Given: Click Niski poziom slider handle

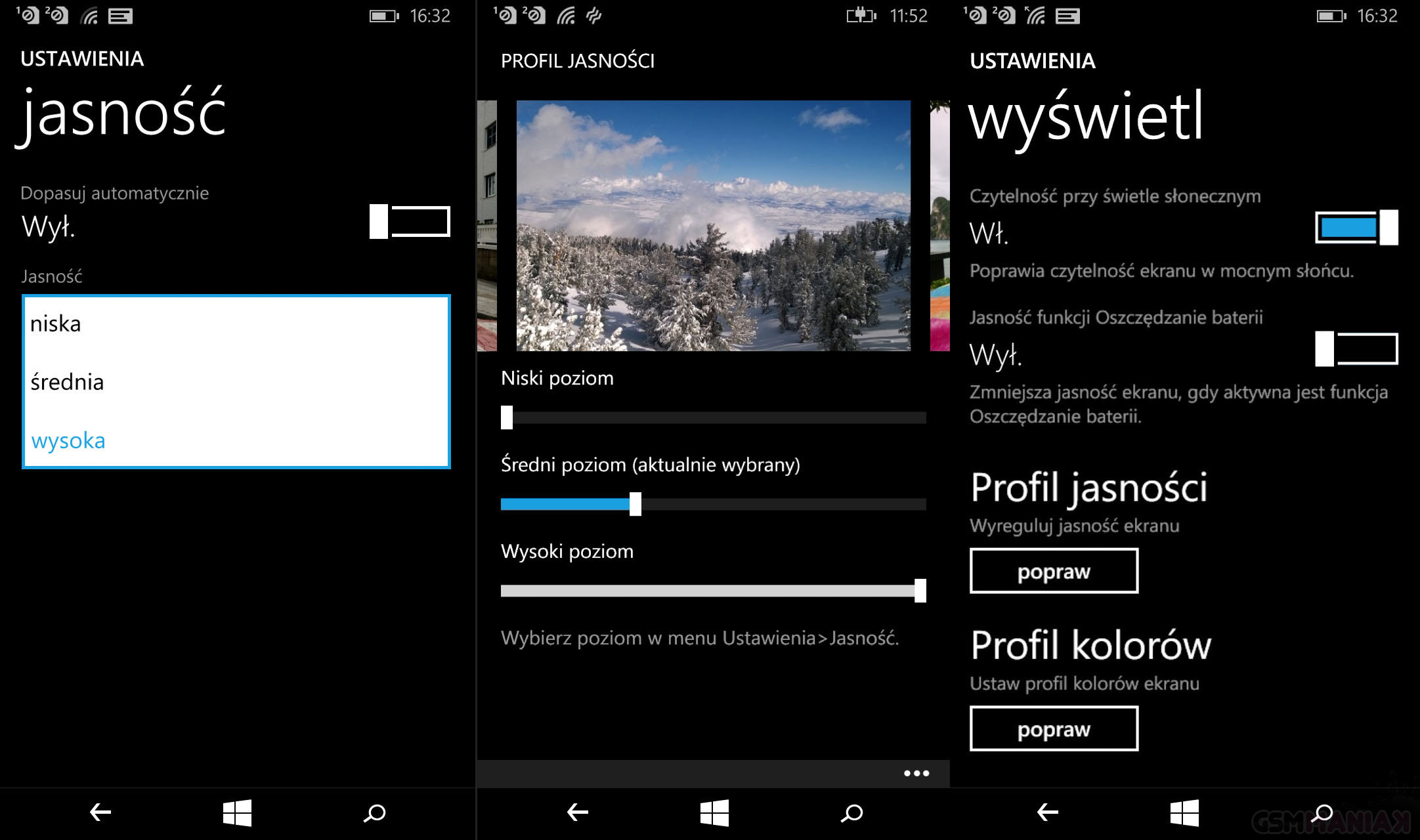Looking at the screenshot, I should click(x=507, y=417).
